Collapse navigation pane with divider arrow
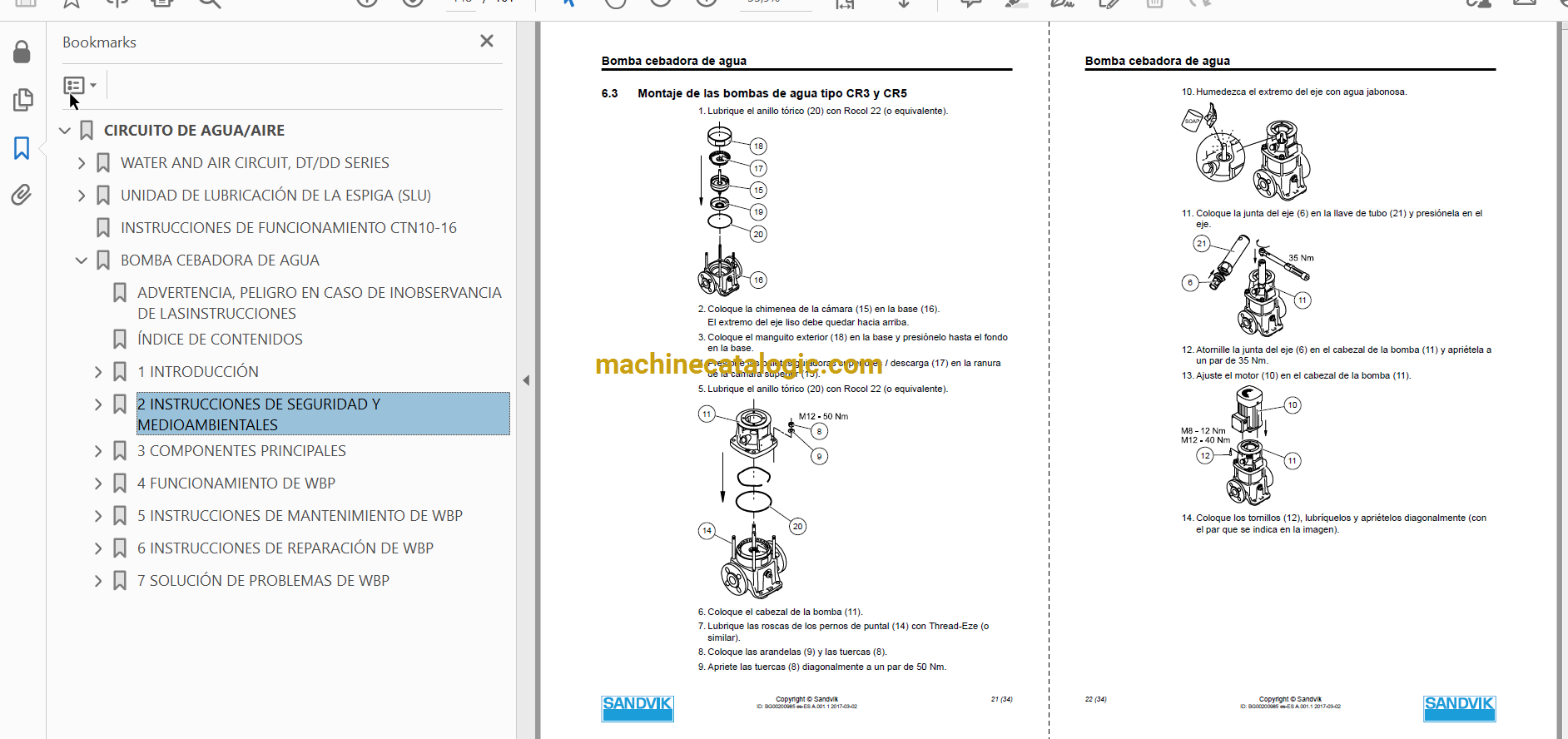 [x=526, y=380]
